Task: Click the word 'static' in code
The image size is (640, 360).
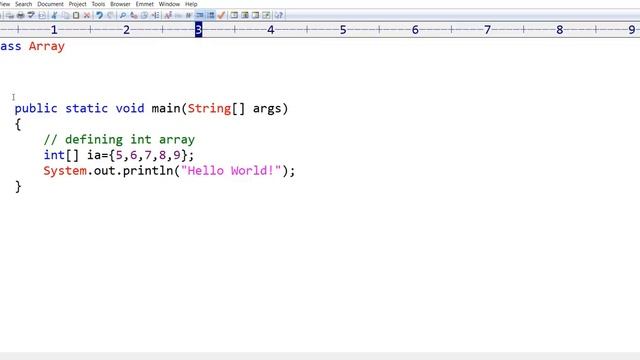Action: point(87,108)
